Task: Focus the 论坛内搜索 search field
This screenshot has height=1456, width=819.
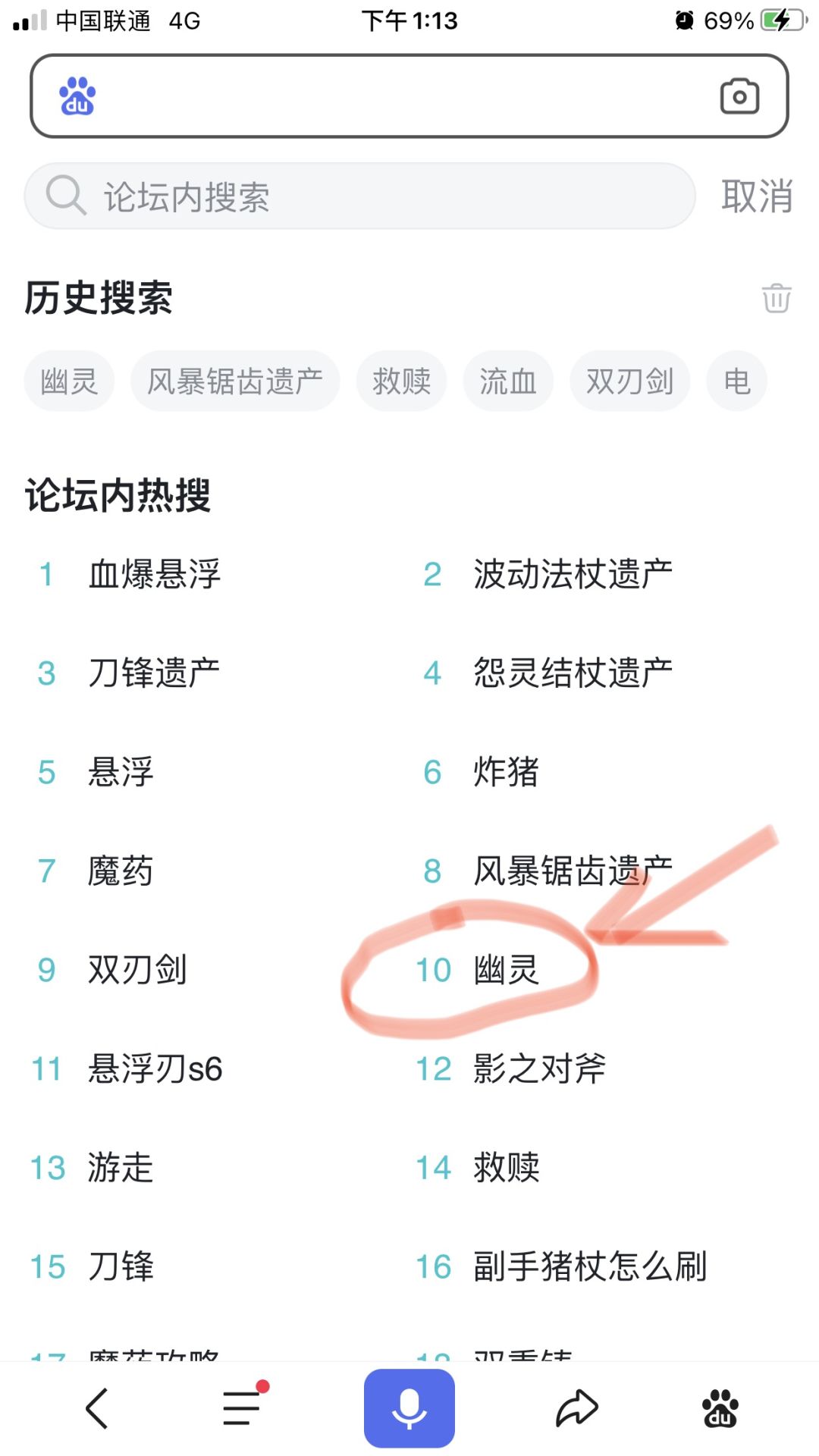Action: coord(379,196)
